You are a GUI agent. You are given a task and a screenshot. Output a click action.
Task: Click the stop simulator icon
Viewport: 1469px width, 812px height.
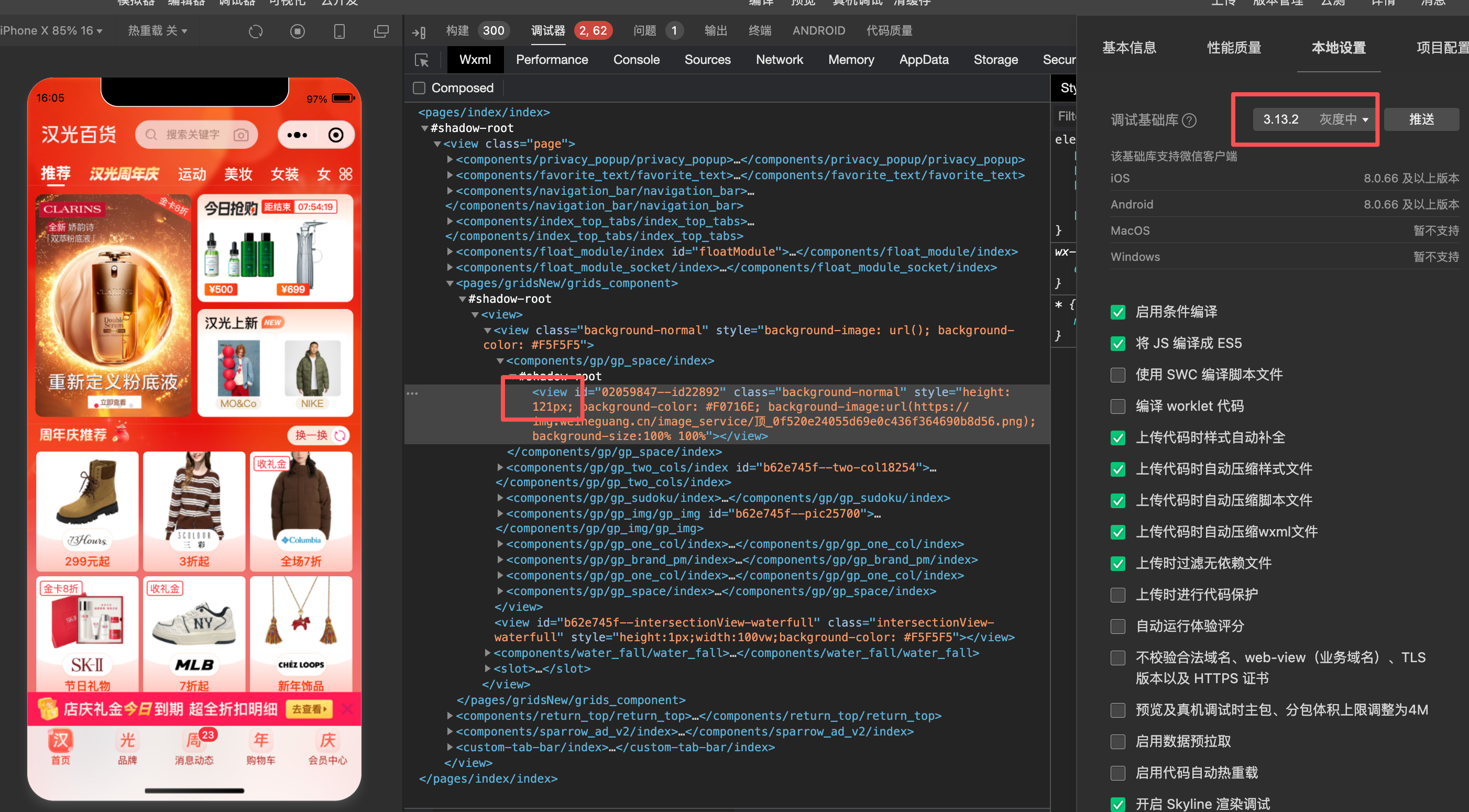tap(297, 31)
